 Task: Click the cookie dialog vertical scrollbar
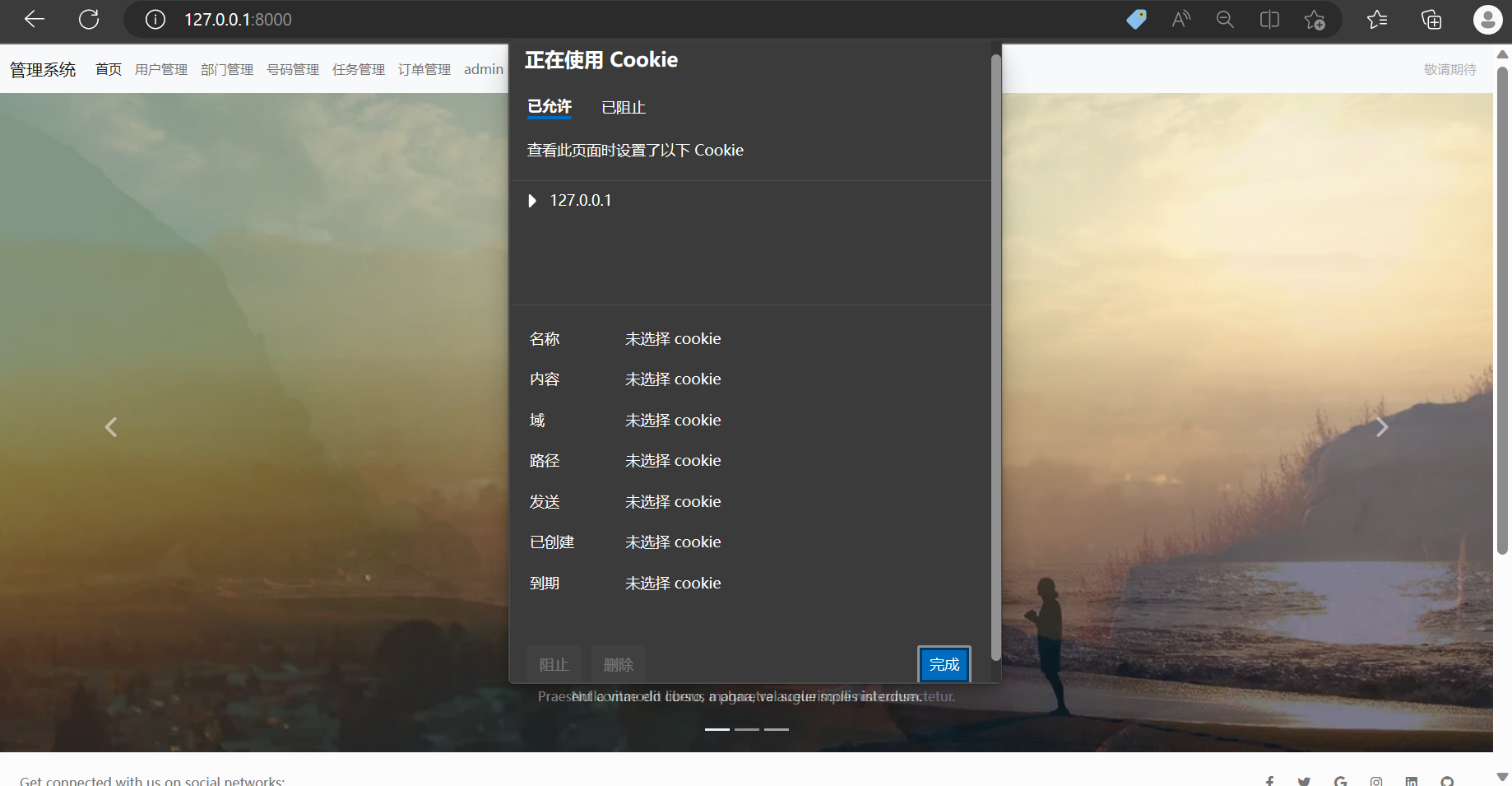tap(995, 357)
